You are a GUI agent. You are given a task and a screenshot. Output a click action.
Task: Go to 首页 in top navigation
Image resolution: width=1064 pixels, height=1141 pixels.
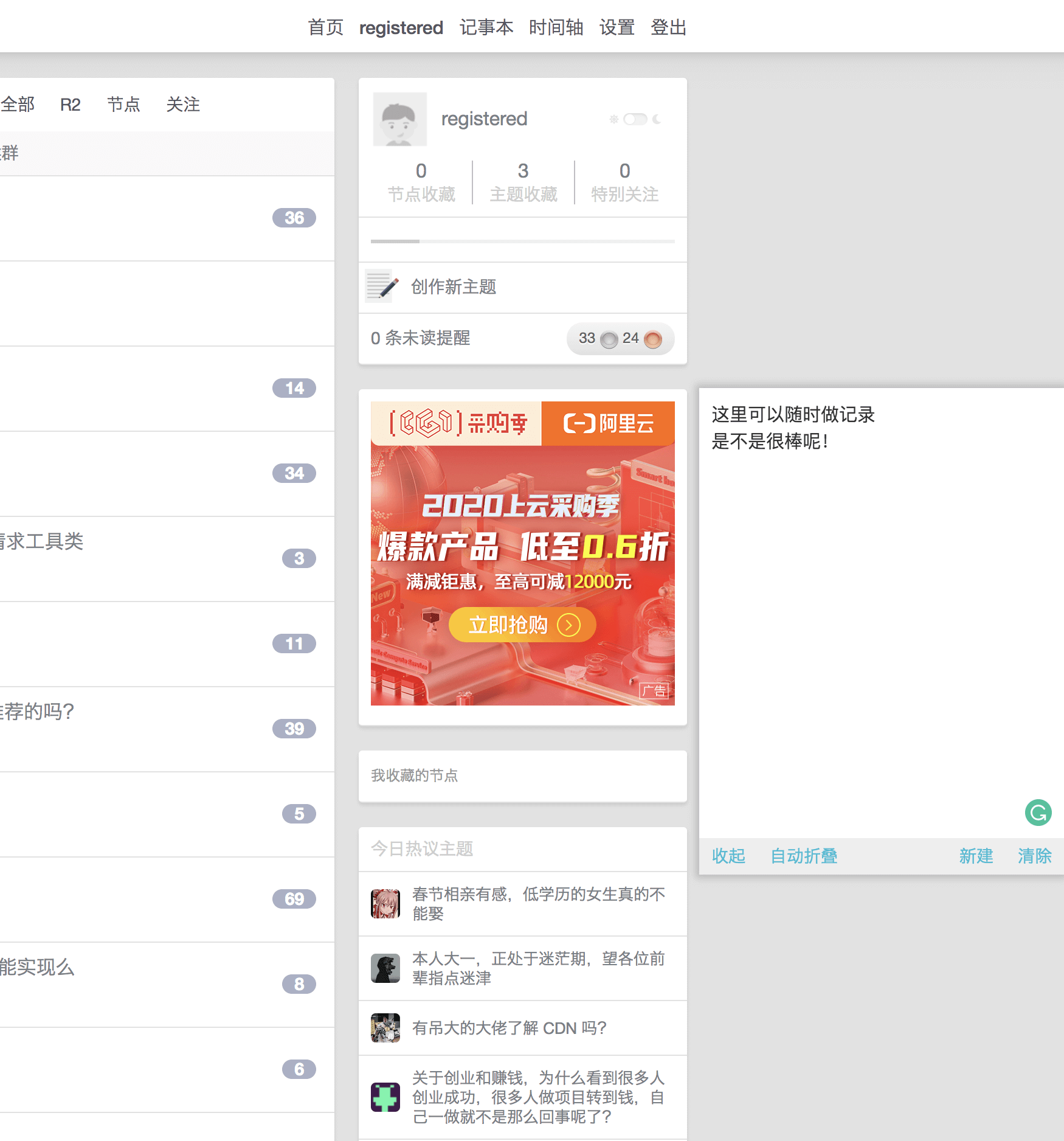coord(326,27)
